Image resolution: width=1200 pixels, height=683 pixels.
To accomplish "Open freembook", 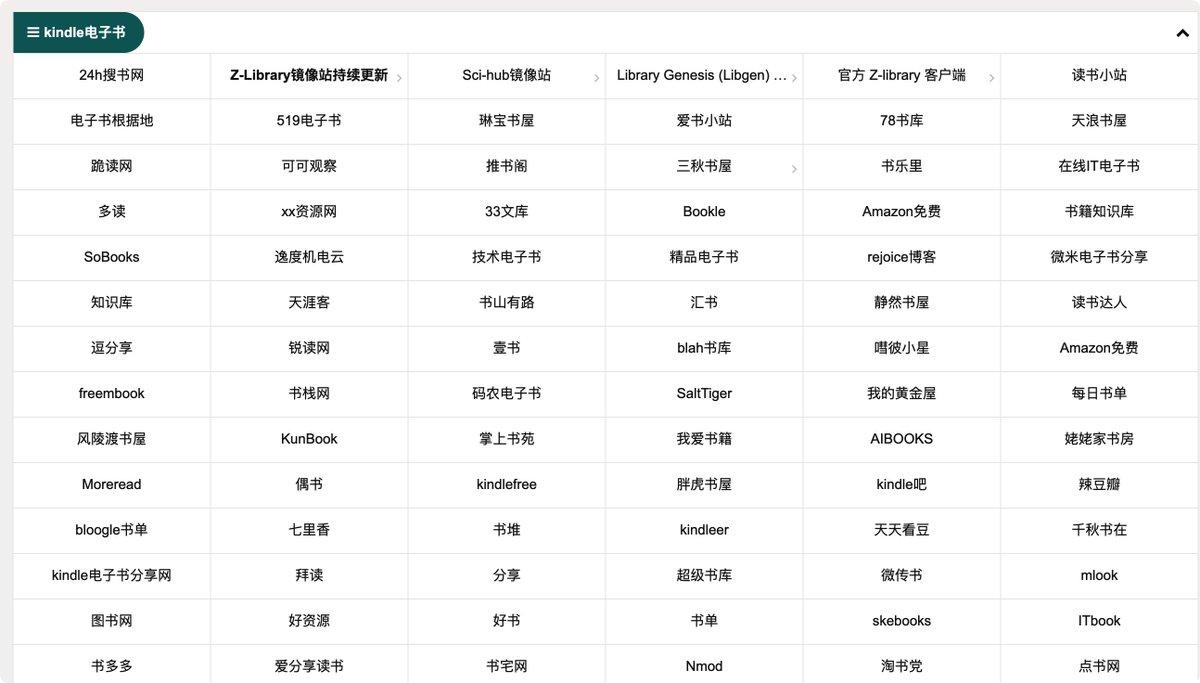I will tap(112, 393).
